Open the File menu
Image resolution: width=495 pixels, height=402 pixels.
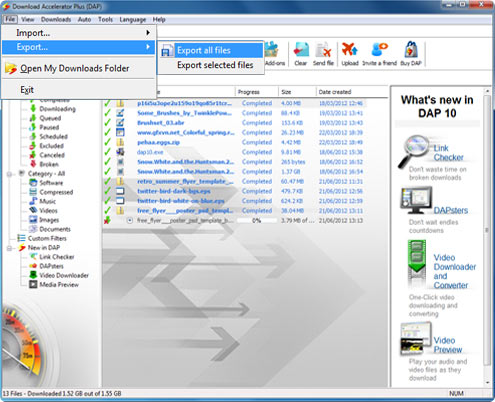click(x=10, y=19)
